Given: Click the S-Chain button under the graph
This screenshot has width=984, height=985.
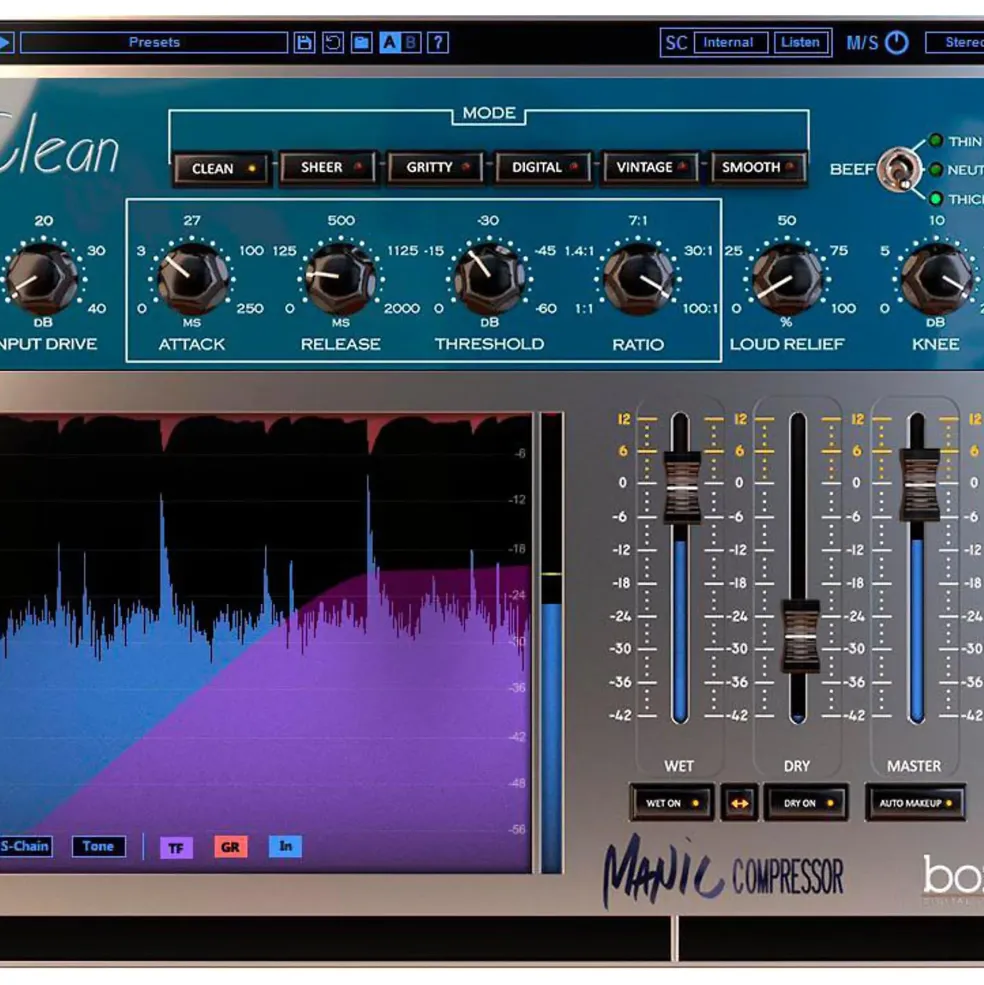Looking at the screenshot, I should click(25, 846).
